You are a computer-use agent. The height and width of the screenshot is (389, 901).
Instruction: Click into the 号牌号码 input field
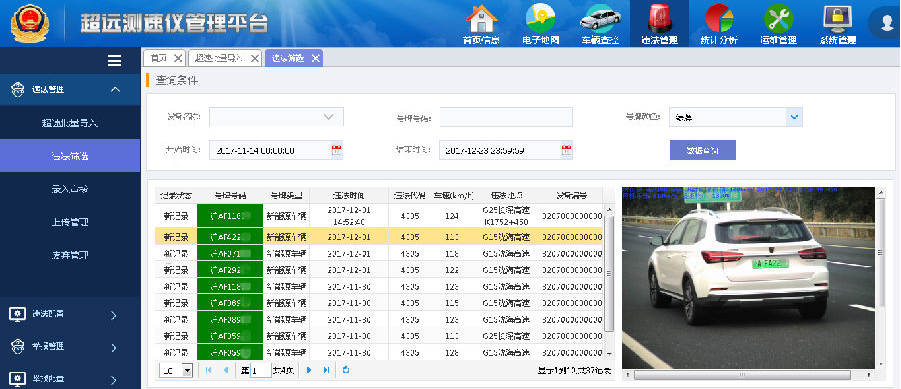point(506,117)
